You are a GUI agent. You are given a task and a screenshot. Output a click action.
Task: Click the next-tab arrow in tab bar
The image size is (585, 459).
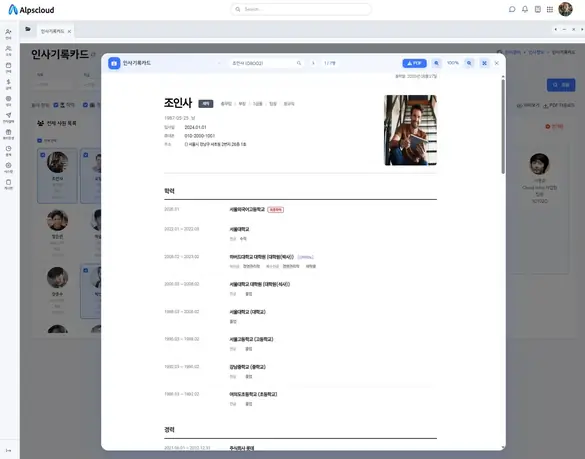[x=582, y=29]
